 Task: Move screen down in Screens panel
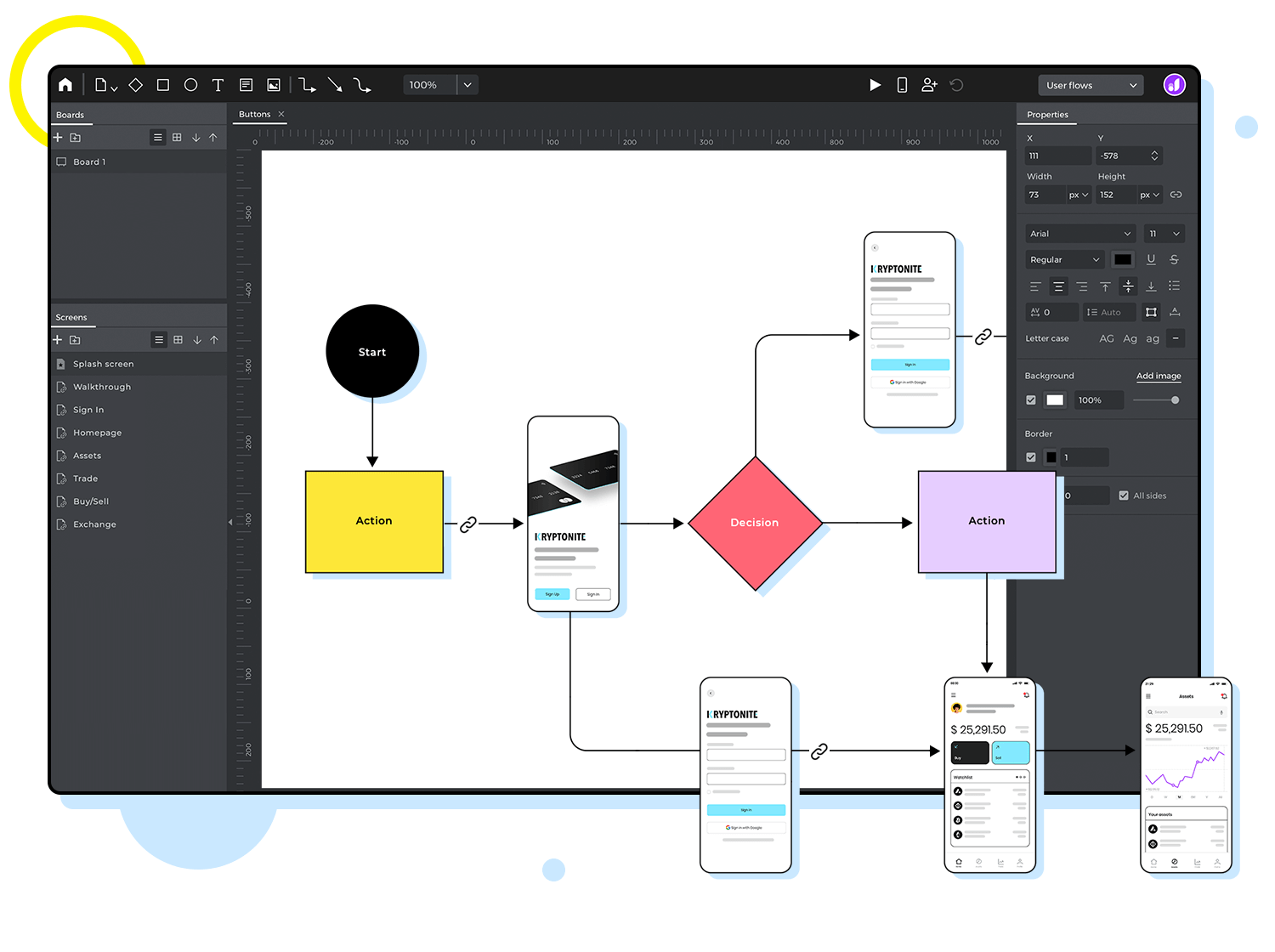(x=196, y=339)
